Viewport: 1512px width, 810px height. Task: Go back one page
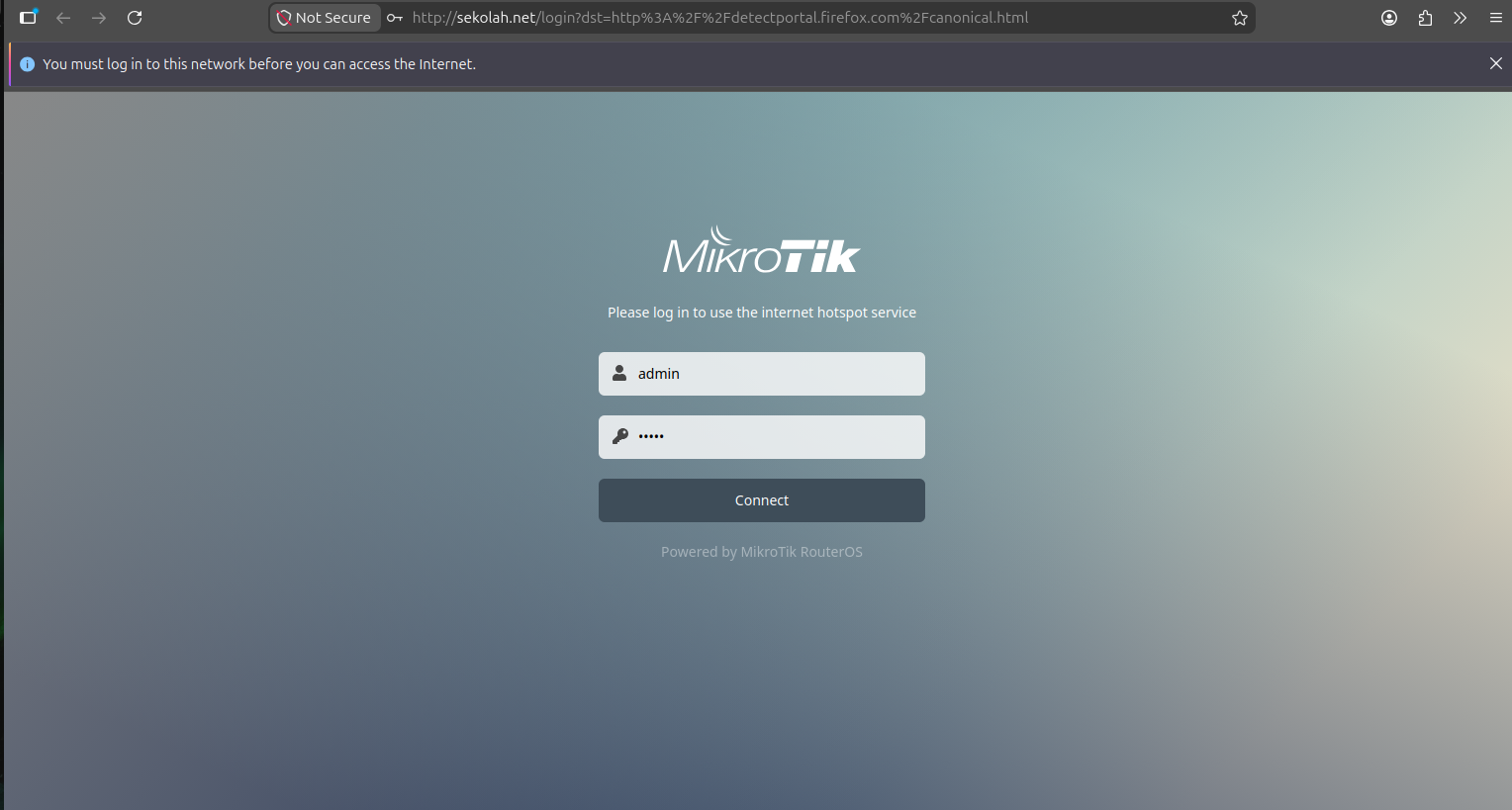click(x=63, y=18)
